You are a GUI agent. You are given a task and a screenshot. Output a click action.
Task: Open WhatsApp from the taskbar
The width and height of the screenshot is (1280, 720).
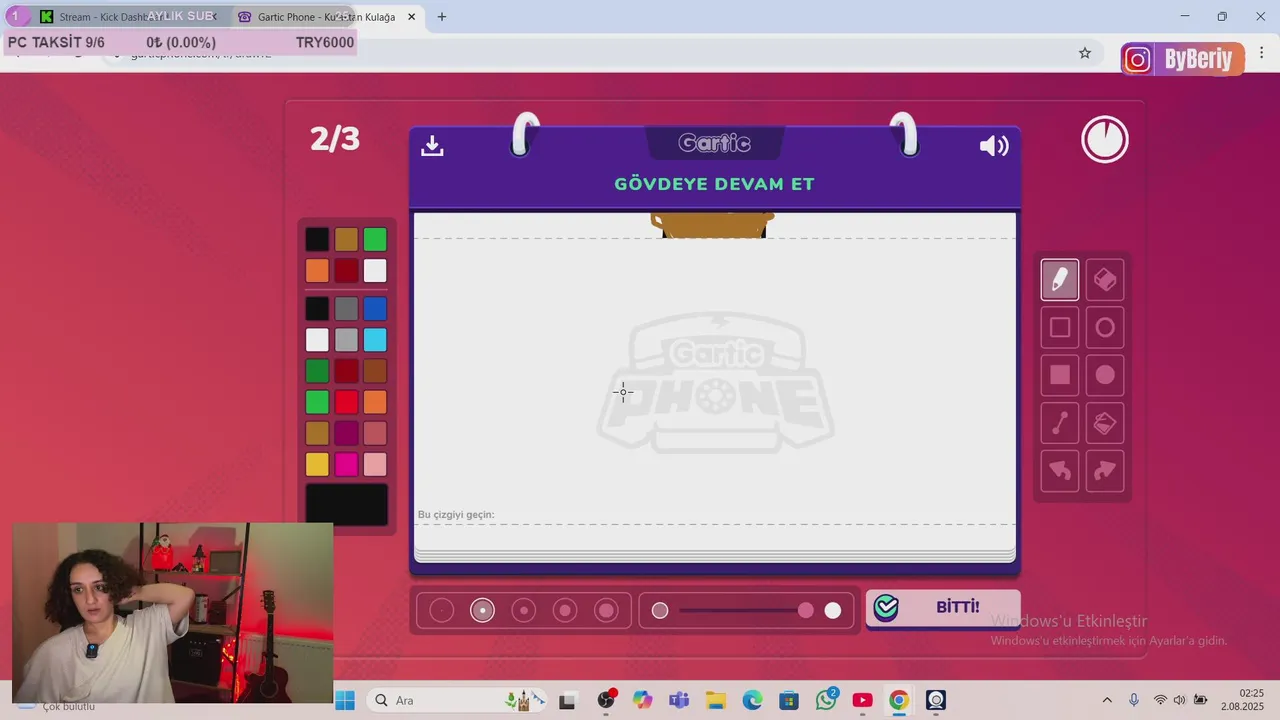826,700
